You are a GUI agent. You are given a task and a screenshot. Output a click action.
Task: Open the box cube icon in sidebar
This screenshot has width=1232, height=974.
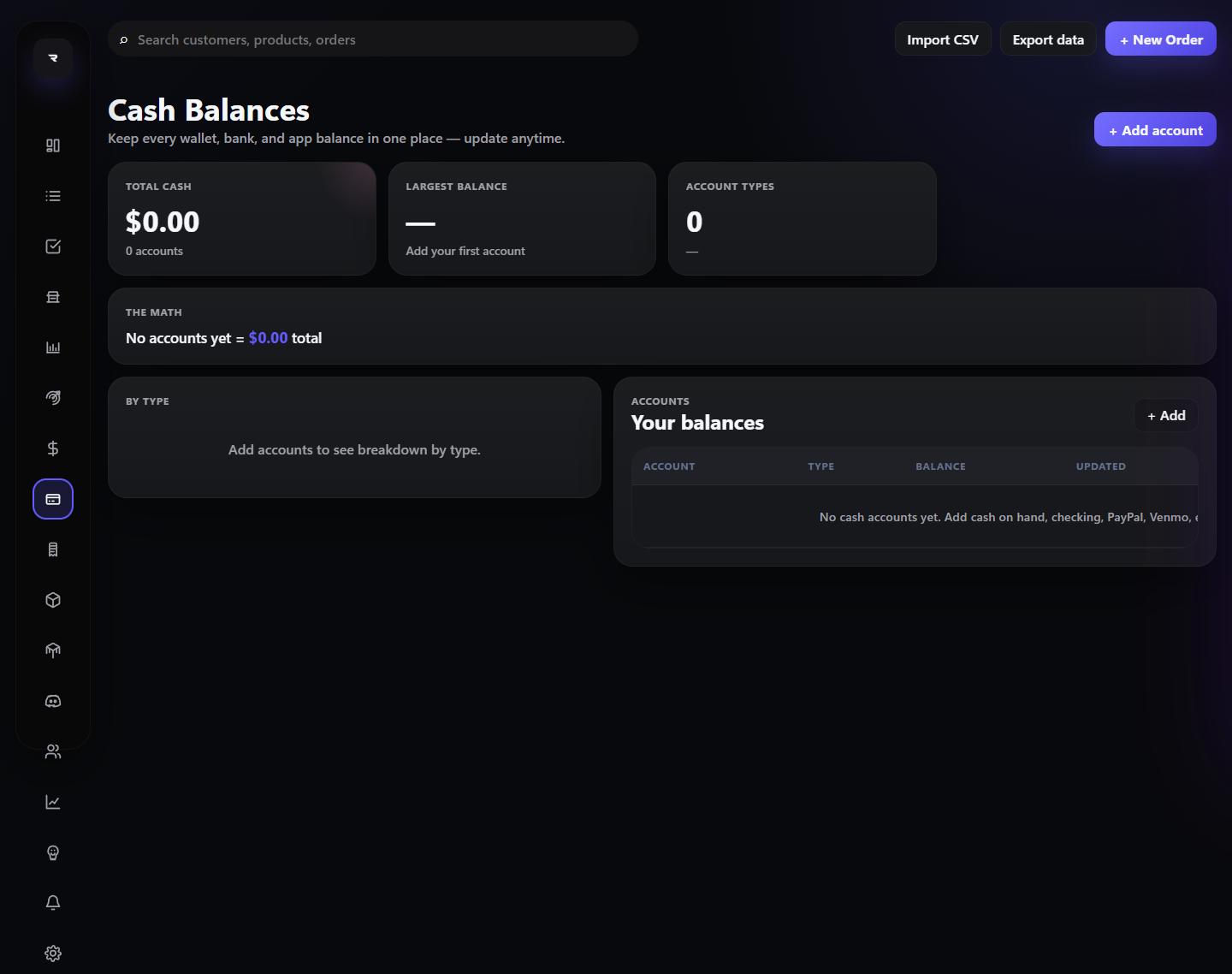pos(53,600)
